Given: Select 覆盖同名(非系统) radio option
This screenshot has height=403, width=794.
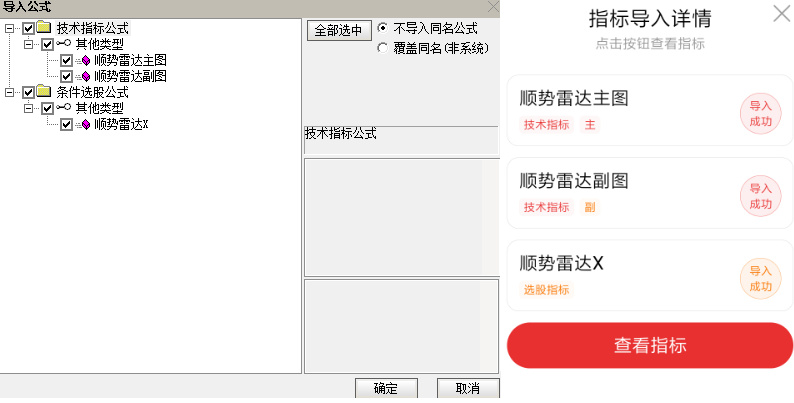Looking at the screenshot, I should (383, 48).
